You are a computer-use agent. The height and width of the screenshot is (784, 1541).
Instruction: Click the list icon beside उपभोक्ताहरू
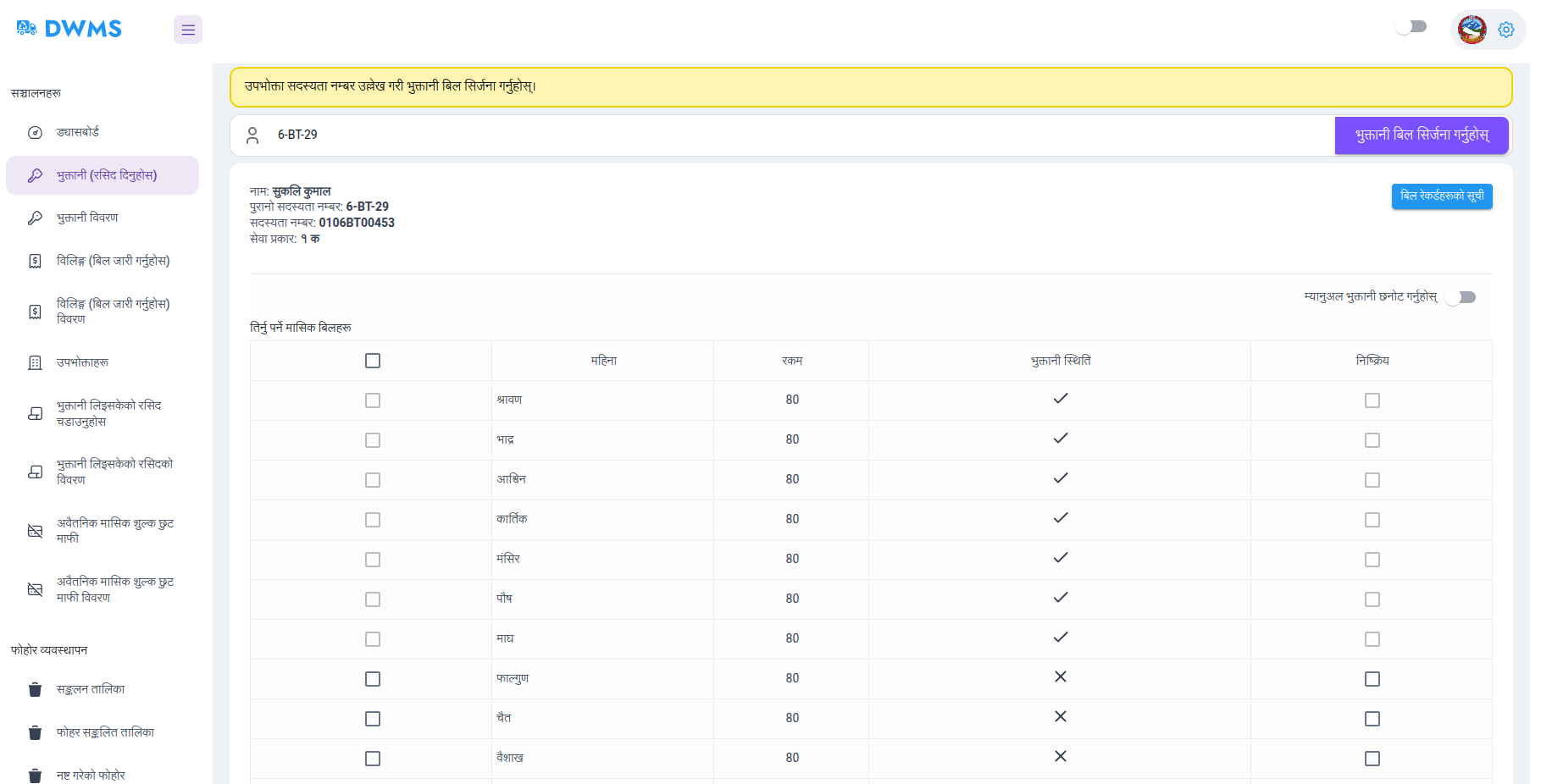click(35, 362)
